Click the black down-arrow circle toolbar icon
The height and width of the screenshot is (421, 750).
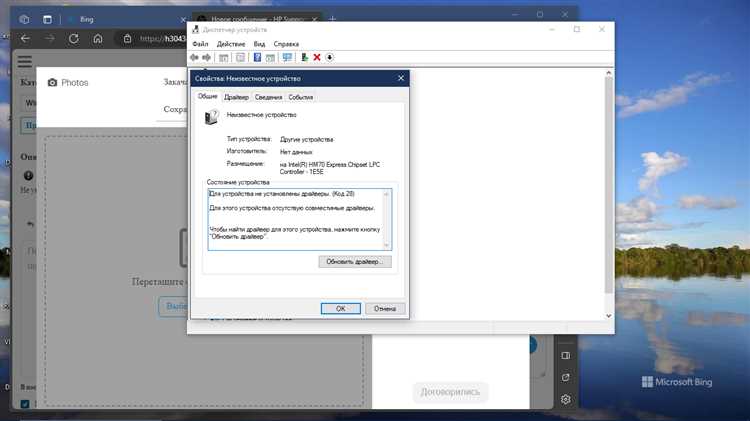(330, 57)
